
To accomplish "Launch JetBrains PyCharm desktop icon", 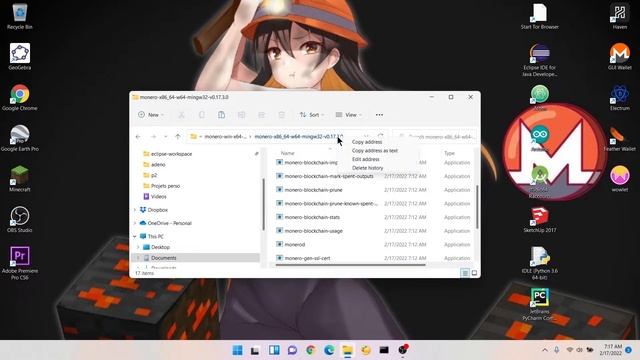I will (x=540, y=304).
